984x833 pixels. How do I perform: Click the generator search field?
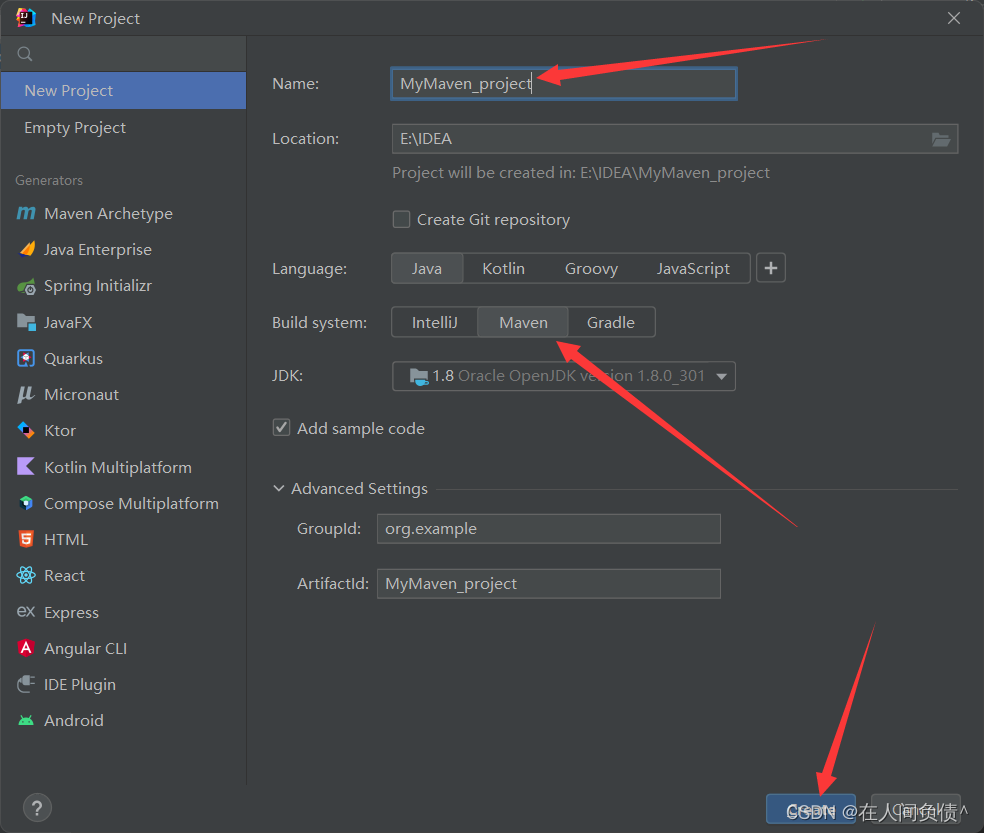point(124,54)
